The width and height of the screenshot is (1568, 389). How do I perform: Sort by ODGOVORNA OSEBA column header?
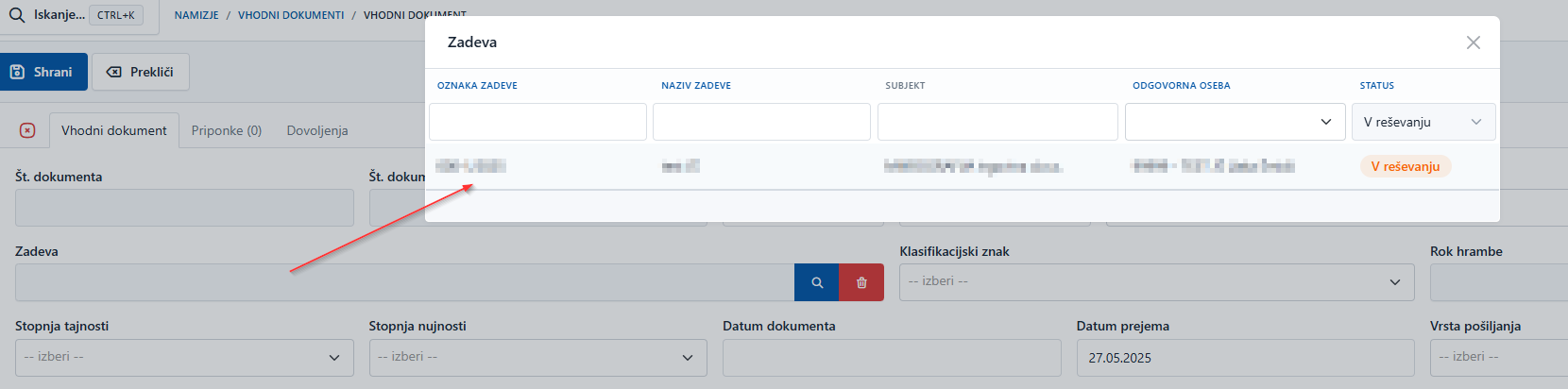tap(1182, 85)
